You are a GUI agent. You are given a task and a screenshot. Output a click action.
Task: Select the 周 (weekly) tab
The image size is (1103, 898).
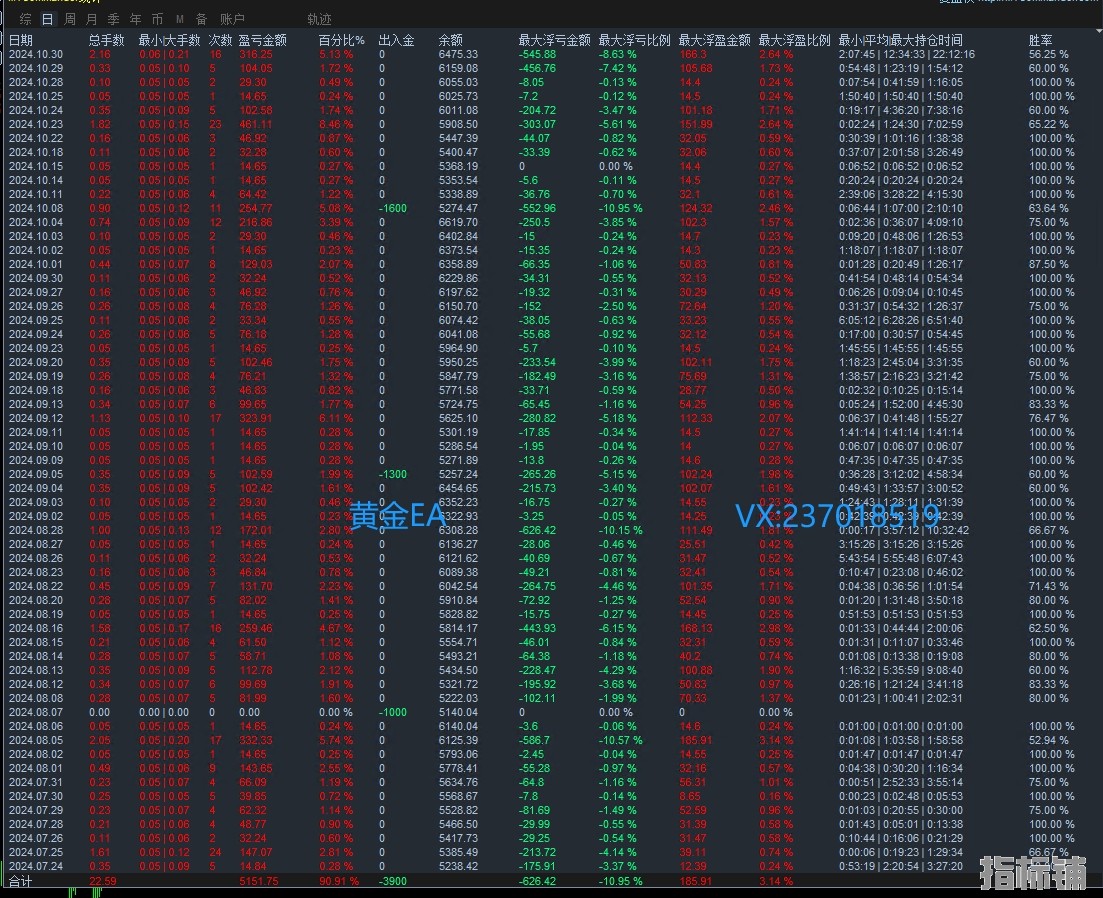point(69,19)
